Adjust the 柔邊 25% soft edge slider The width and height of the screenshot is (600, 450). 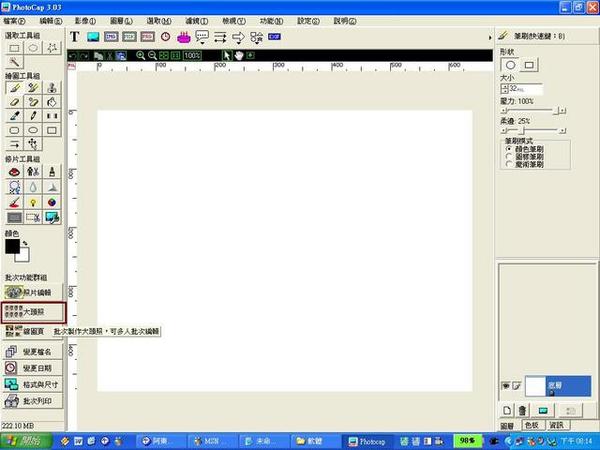533,131
